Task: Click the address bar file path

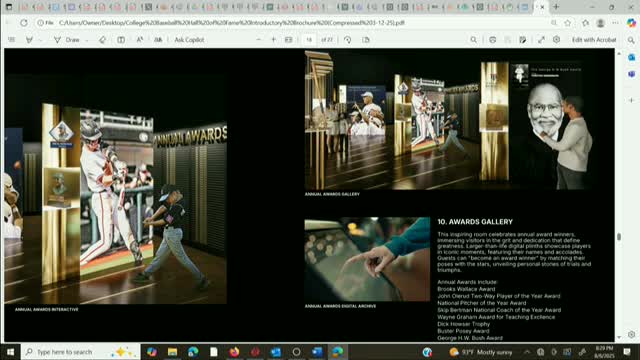Action: pyautogui.click(x=232, y=23)
